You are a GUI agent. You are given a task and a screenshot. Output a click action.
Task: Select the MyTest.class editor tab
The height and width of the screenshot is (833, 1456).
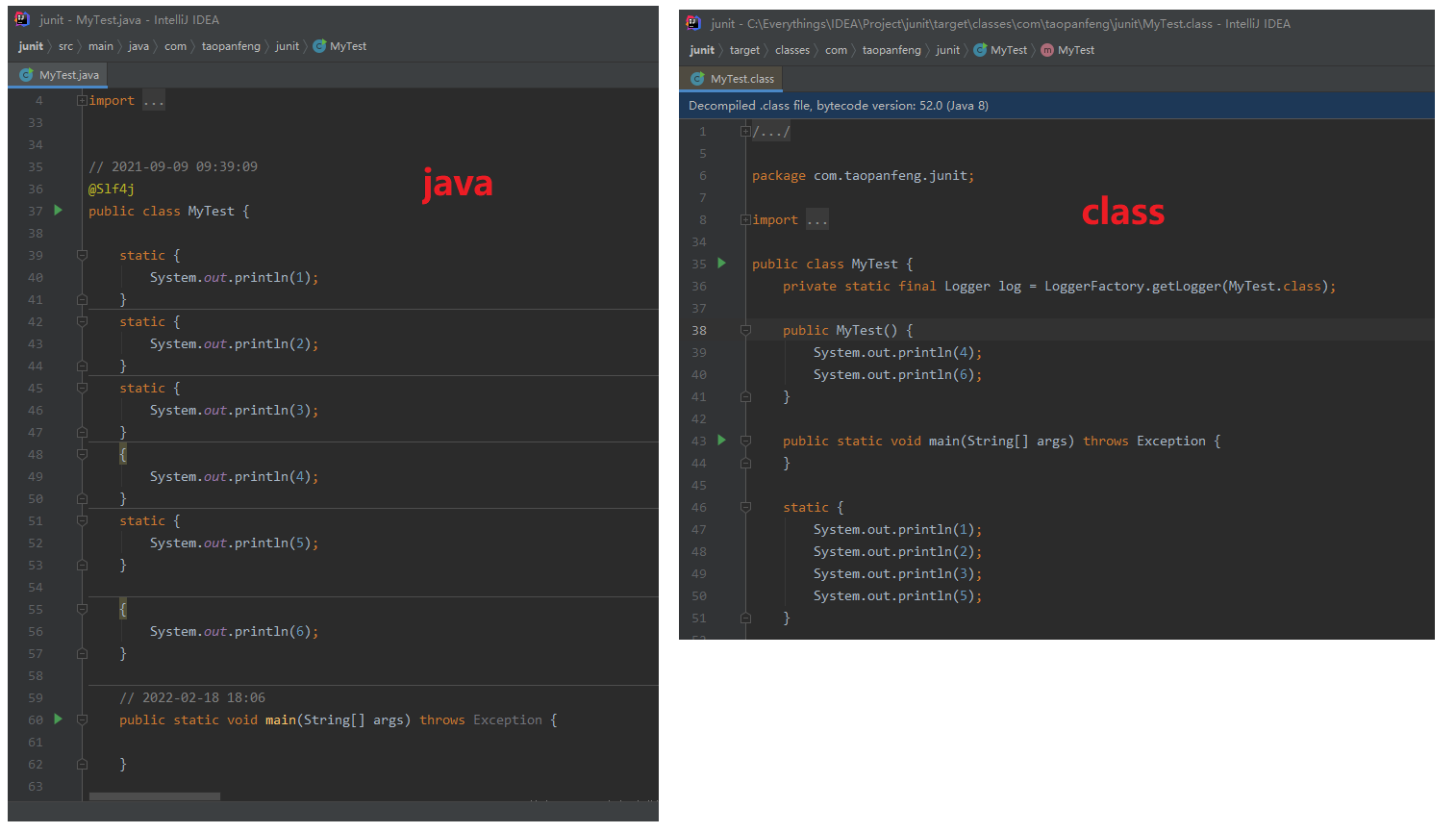(732, 79)
